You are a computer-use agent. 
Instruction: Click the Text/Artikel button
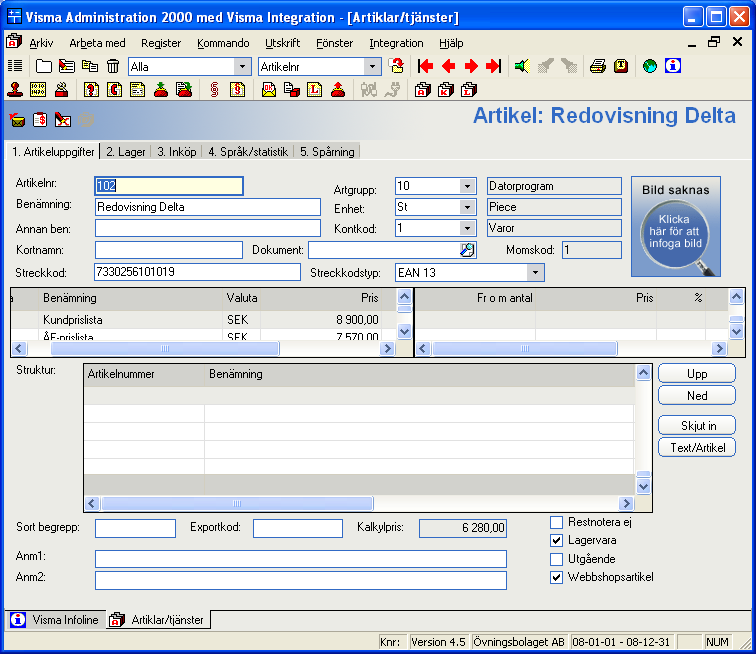[697, 448]
